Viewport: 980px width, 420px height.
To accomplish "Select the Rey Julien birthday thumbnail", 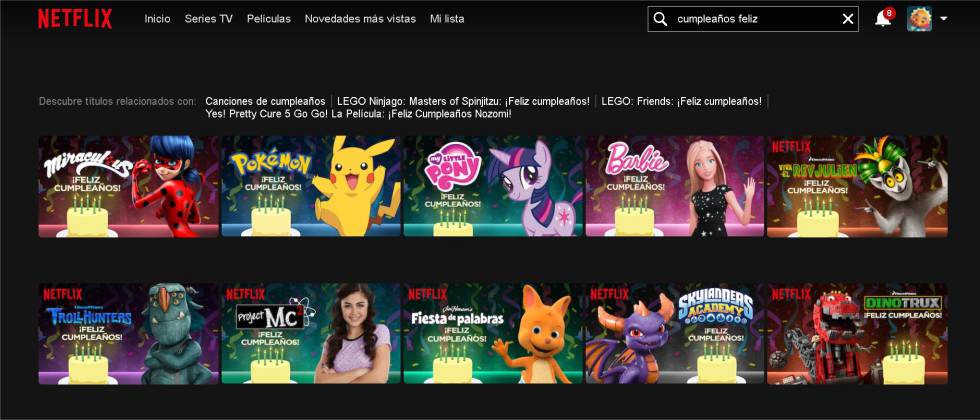I will coord(857,186).
